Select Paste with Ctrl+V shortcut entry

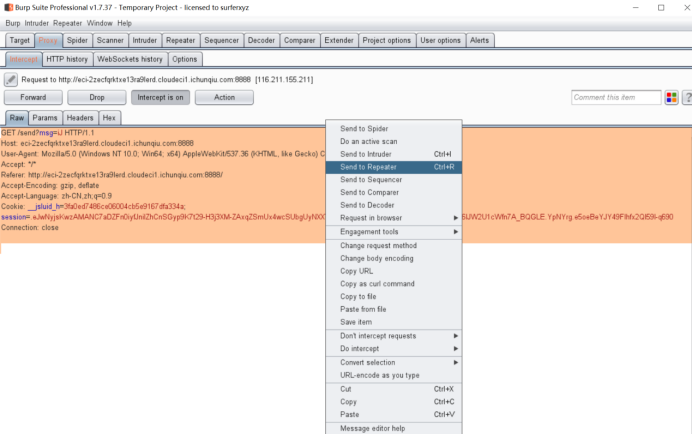[x=394, y=415]
